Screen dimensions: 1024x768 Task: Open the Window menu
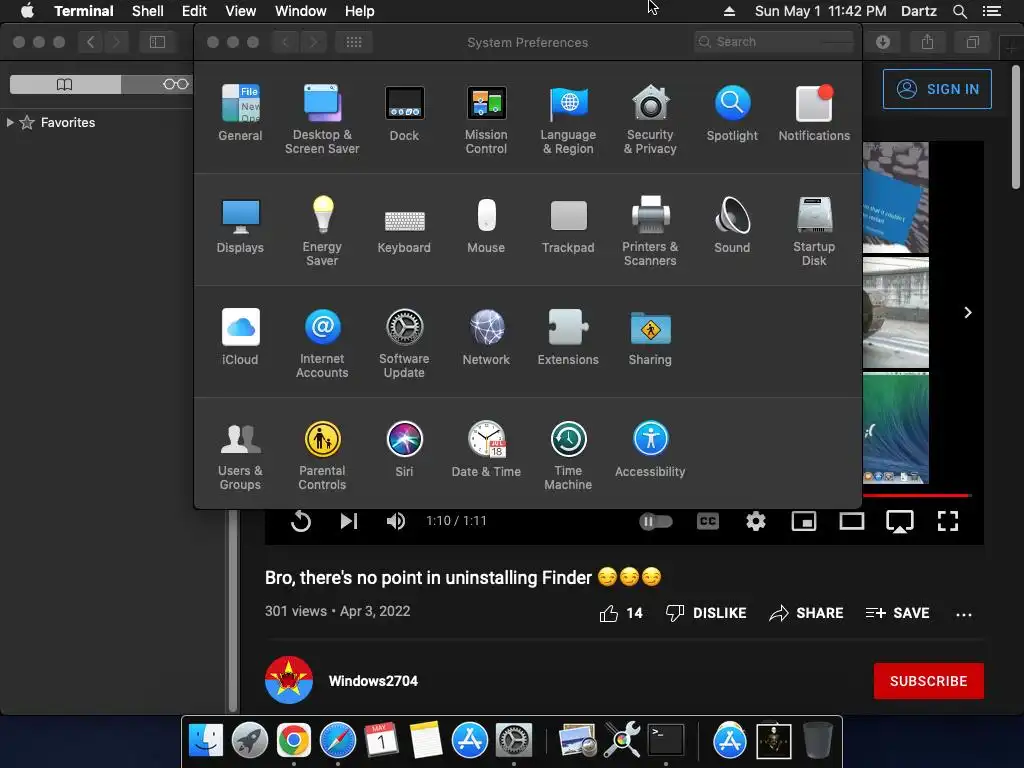click(x=300, y=11)
